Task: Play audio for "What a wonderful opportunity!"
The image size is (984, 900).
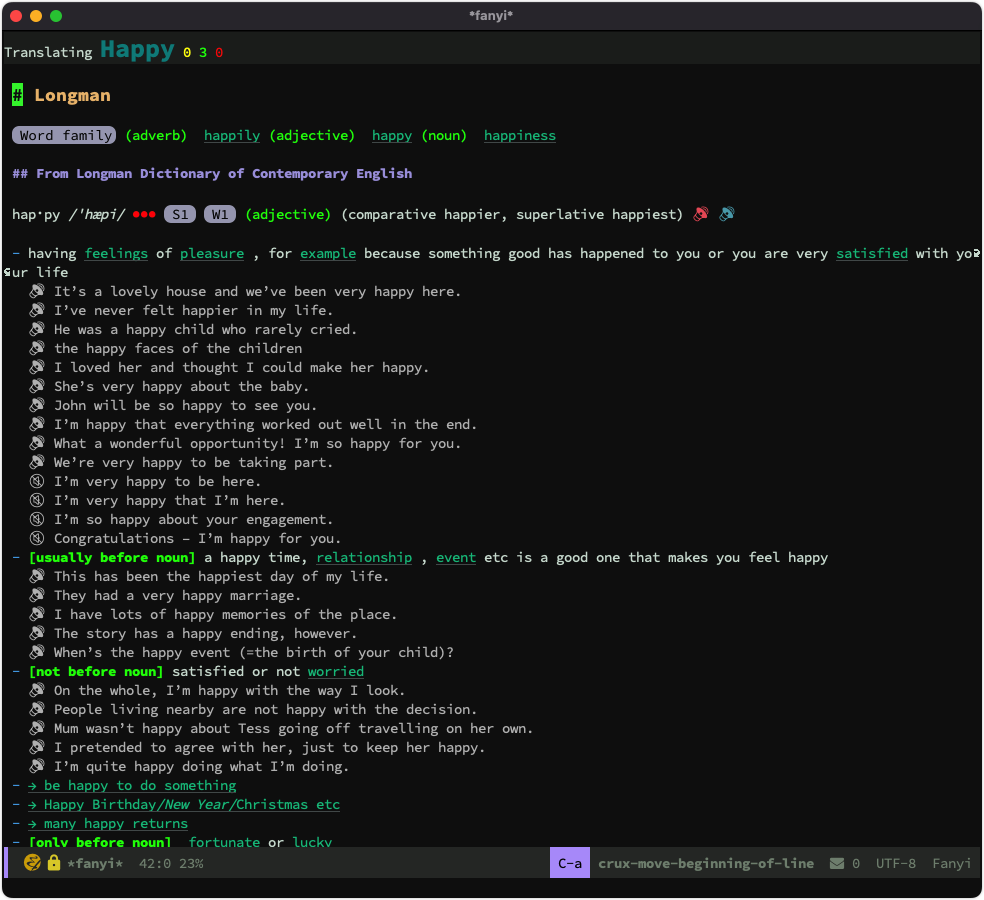Action: coord(37,442)
